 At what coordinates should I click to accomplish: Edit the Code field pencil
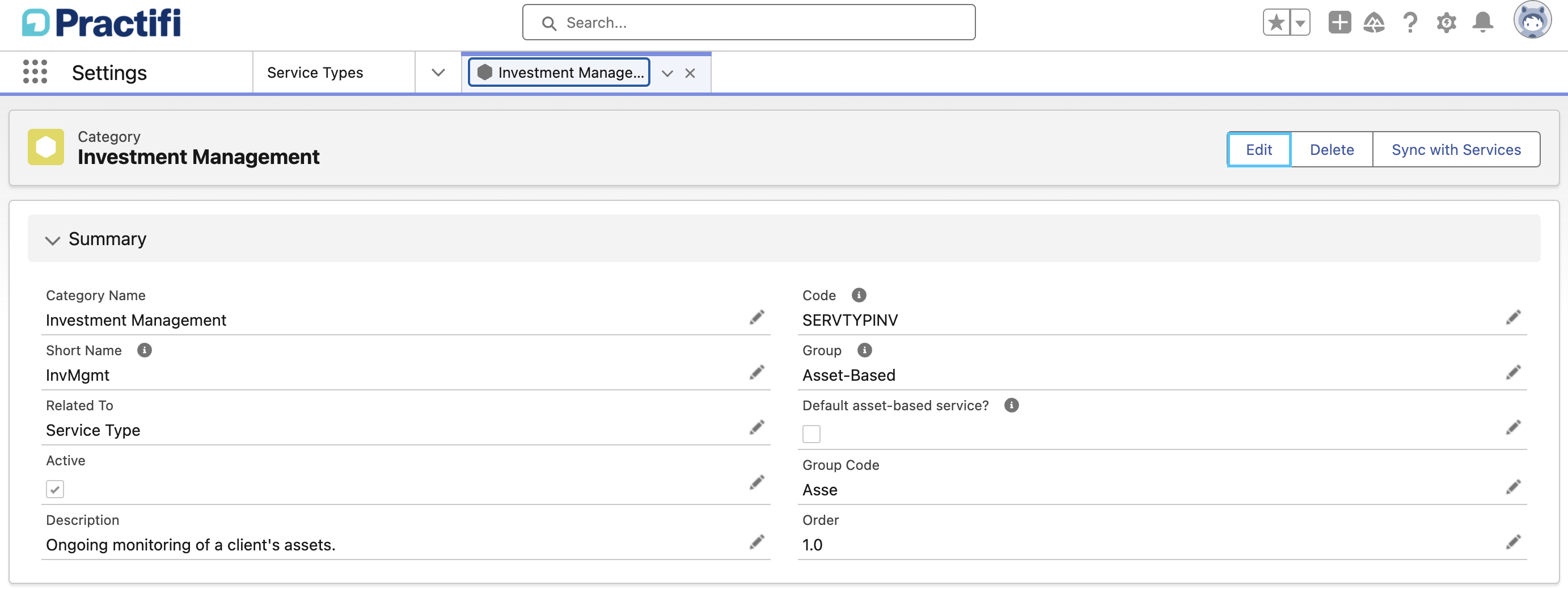coord(1512,317)
